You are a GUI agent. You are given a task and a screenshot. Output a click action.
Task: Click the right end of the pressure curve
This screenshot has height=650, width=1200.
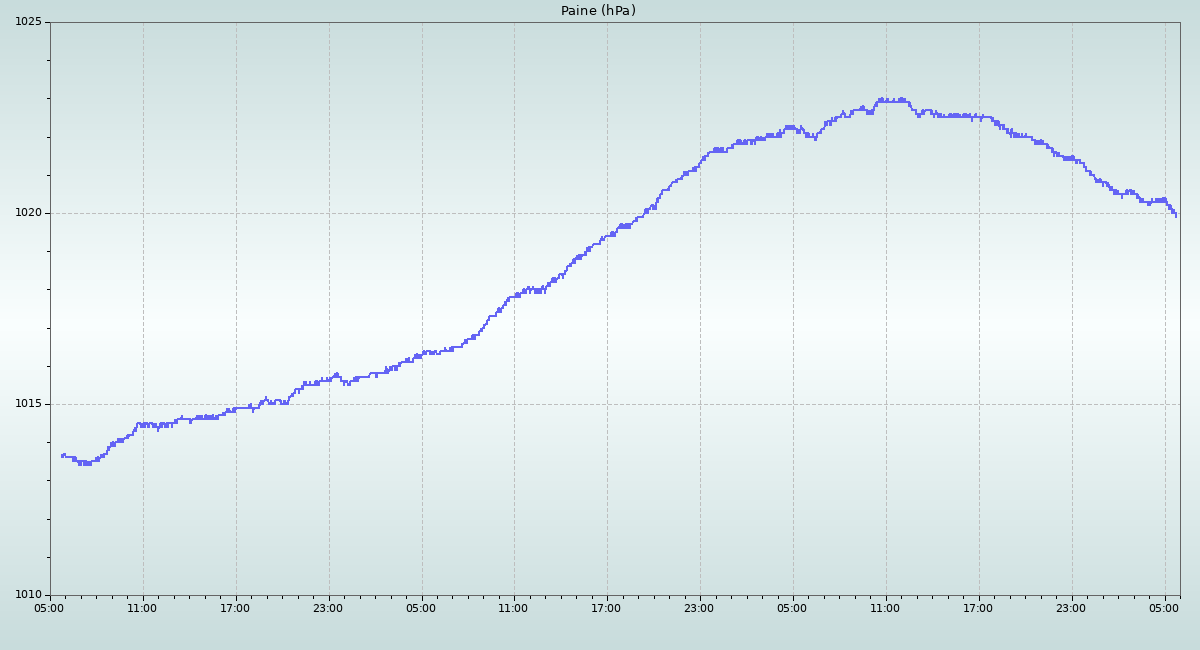pyautogui.click(x=1176, y=214)
